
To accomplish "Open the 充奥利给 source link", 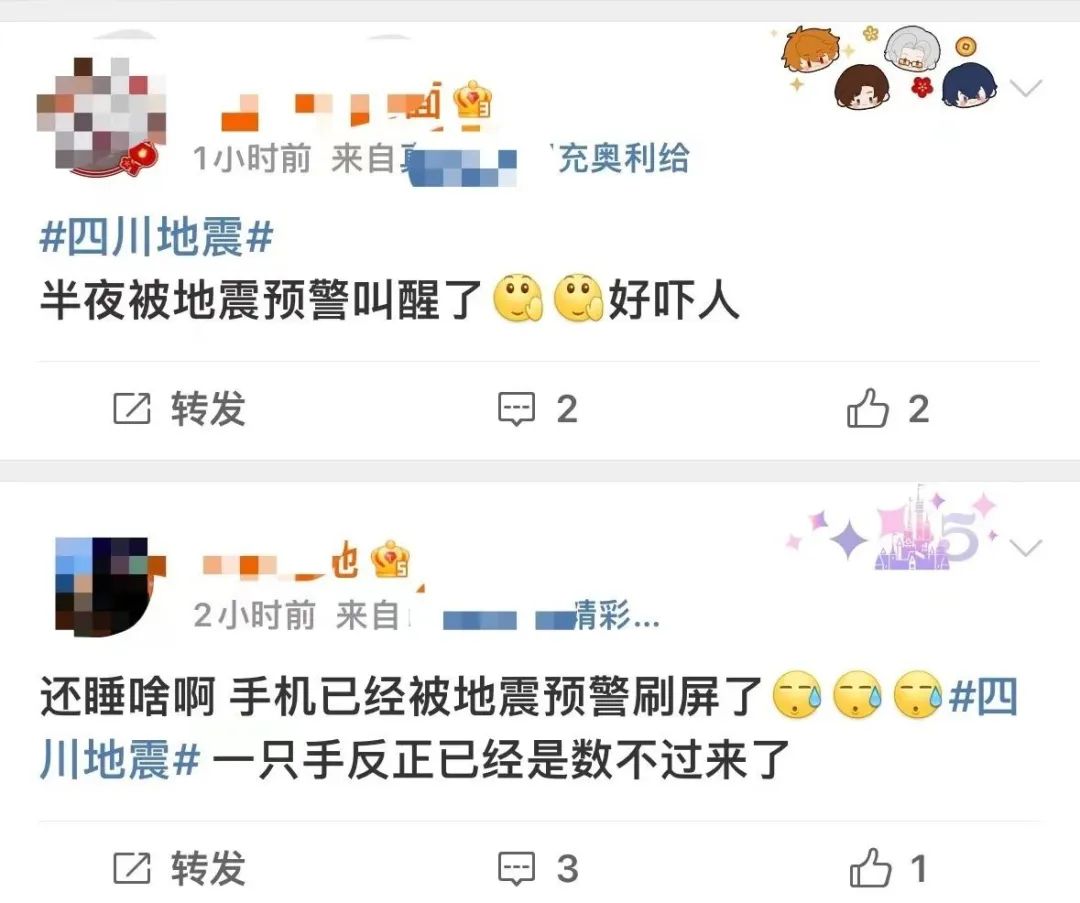I will click(623, 158).
